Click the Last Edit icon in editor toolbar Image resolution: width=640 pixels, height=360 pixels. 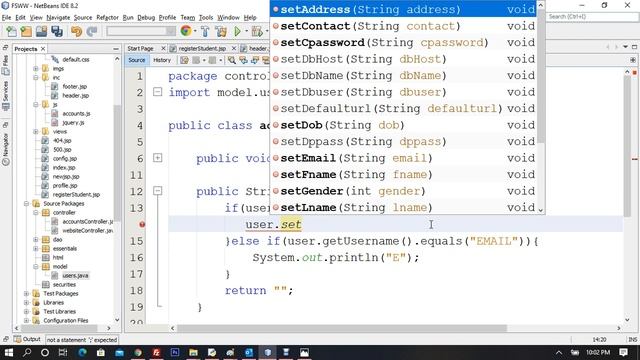click(x=184, y=60)
